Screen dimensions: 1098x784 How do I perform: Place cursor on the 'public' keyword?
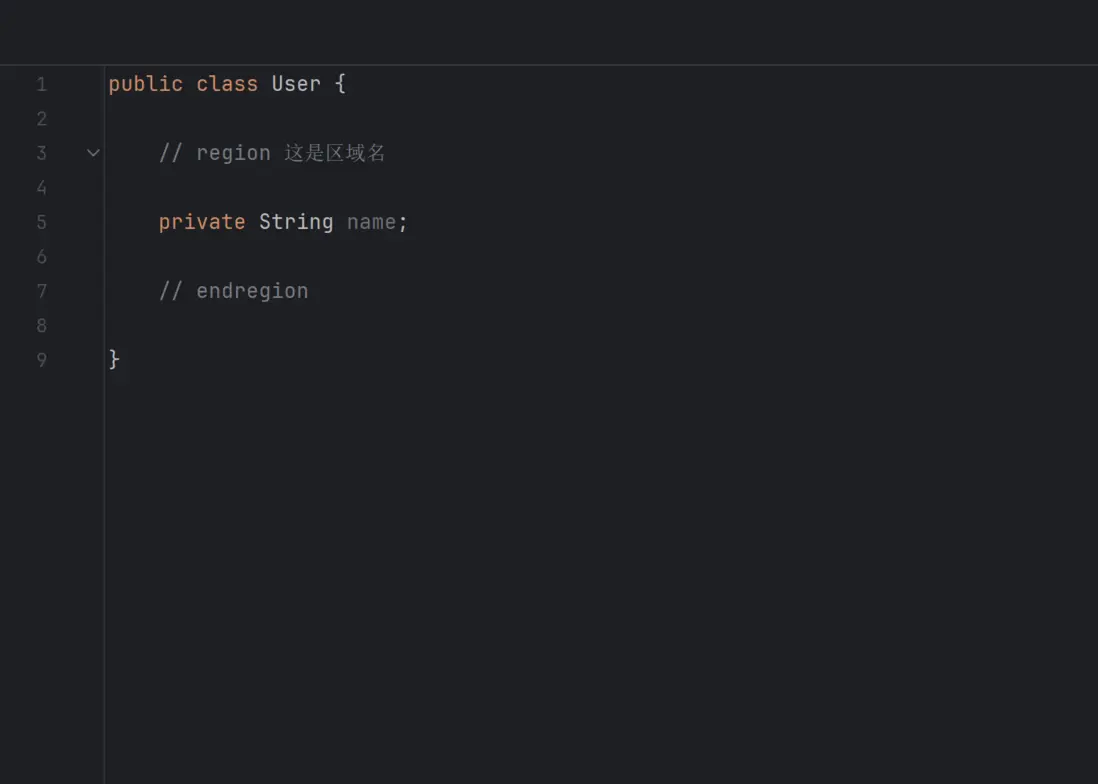point(145,84)
